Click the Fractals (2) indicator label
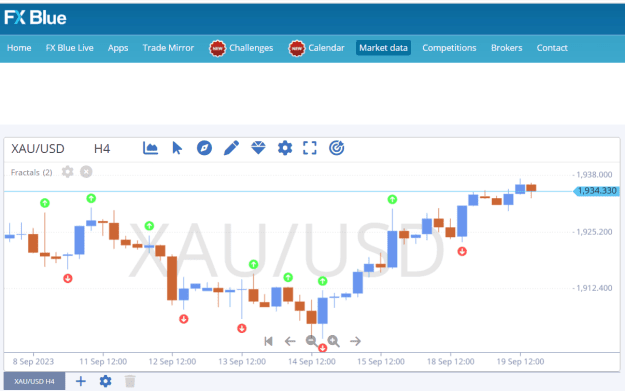This screenshot has width=625, height=391. click(31, 172)
